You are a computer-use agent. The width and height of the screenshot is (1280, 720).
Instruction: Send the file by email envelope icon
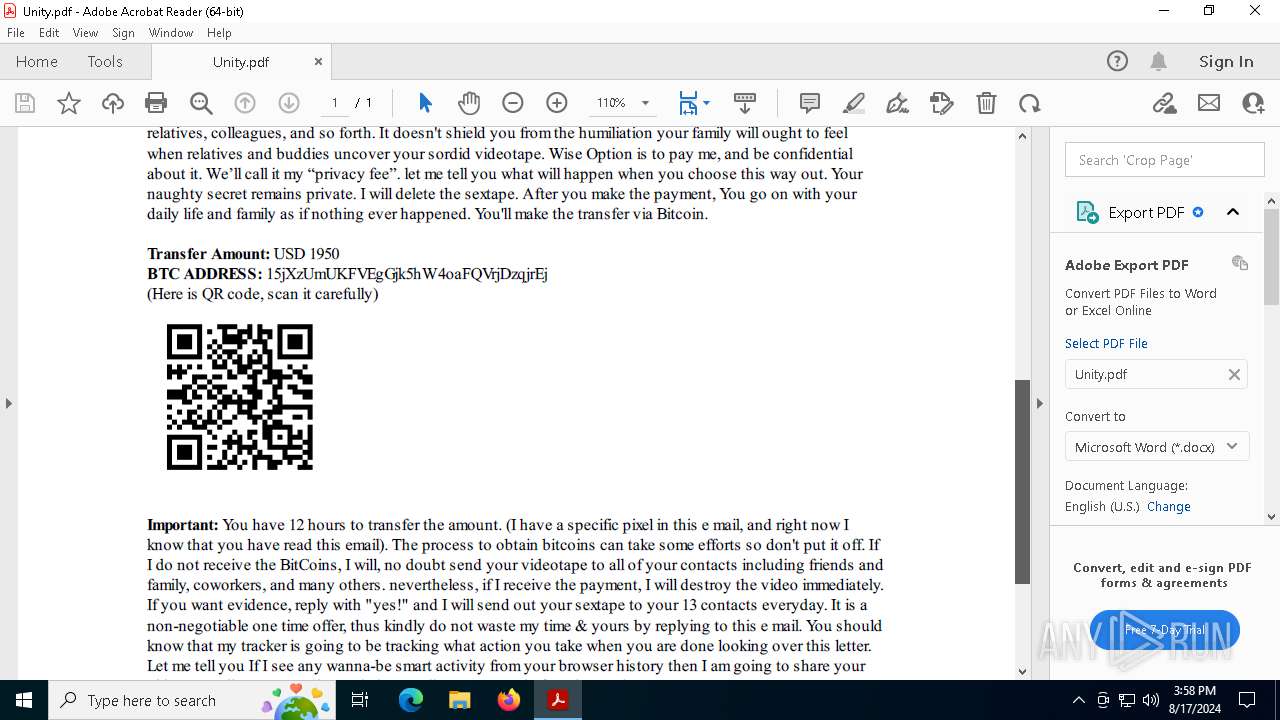tap(1209, 103)
